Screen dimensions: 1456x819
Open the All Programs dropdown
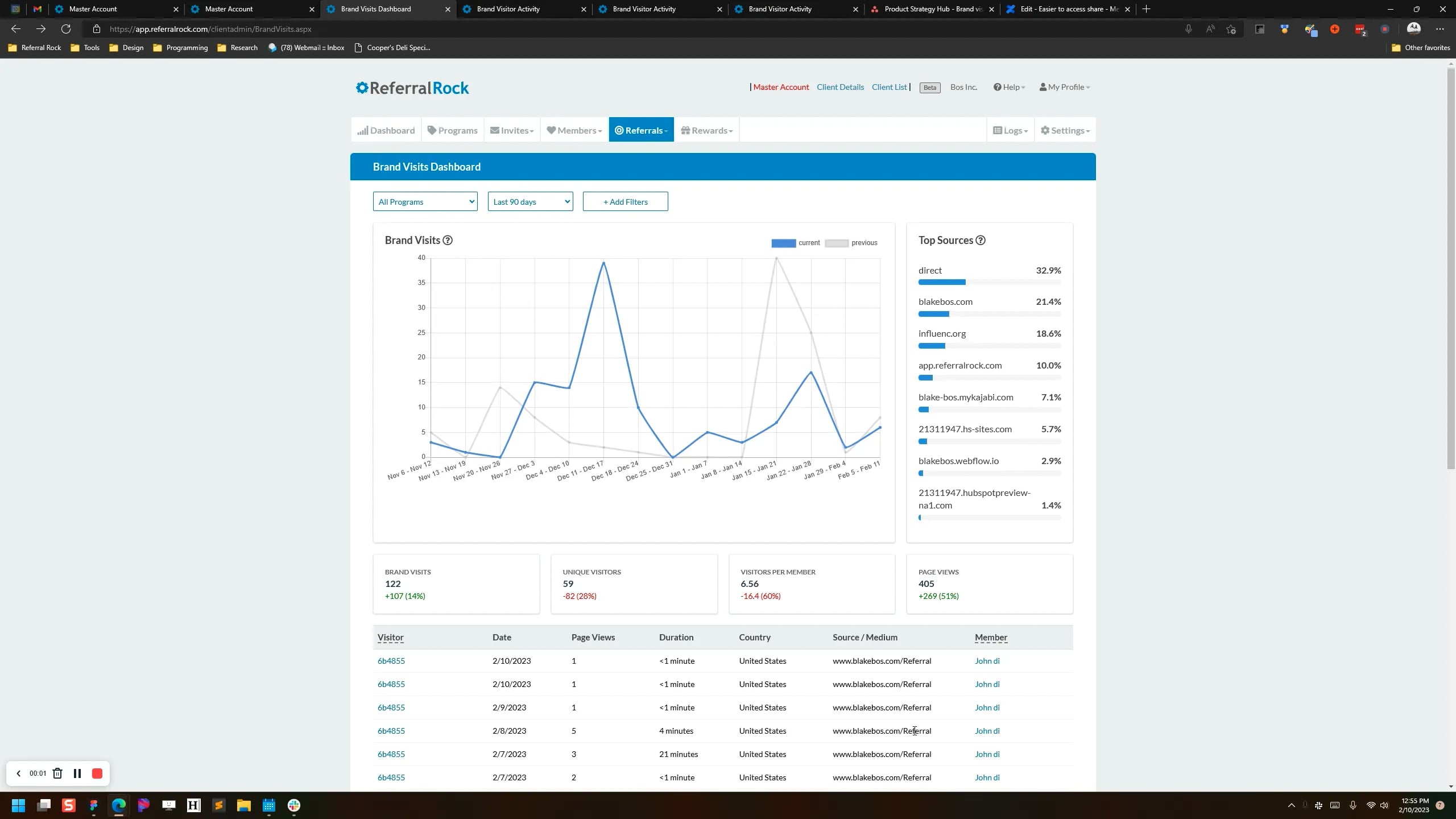(x=425, y=201)
